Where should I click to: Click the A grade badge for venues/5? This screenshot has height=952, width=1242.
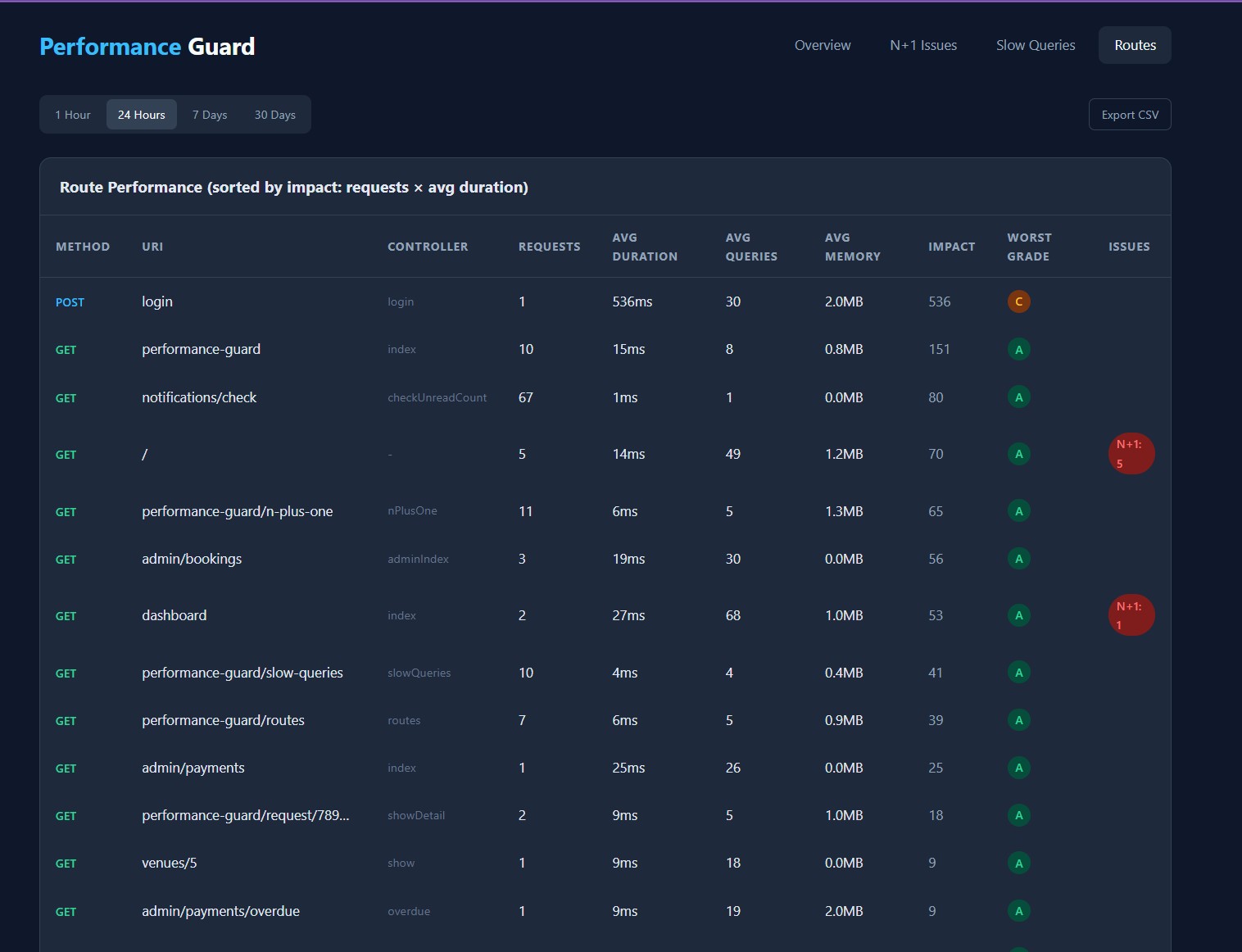coord(1018,863)
